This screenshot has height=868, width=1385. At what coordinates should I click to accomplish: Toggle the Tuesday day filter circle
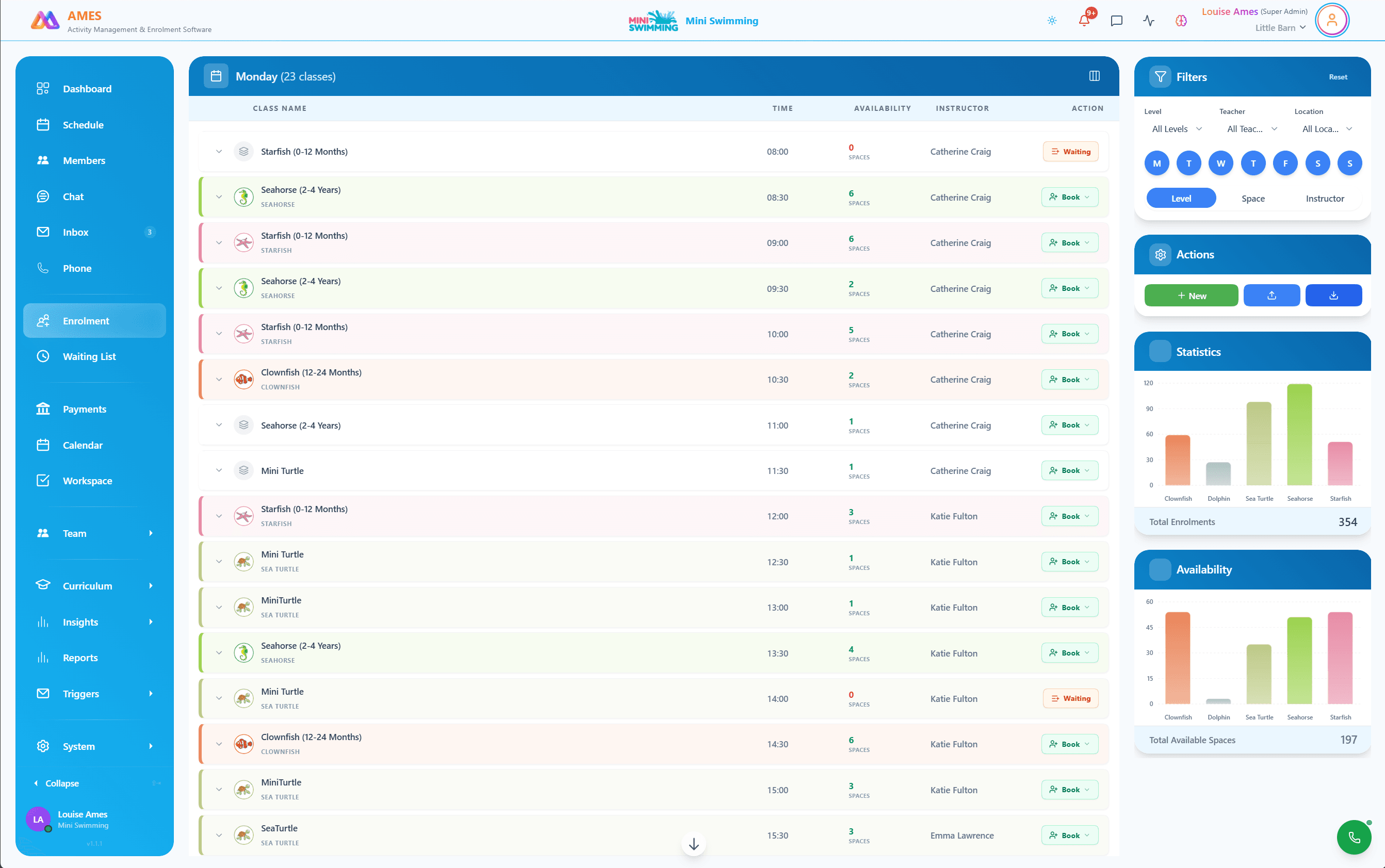pyautogui.click(x=1189, y=163)
